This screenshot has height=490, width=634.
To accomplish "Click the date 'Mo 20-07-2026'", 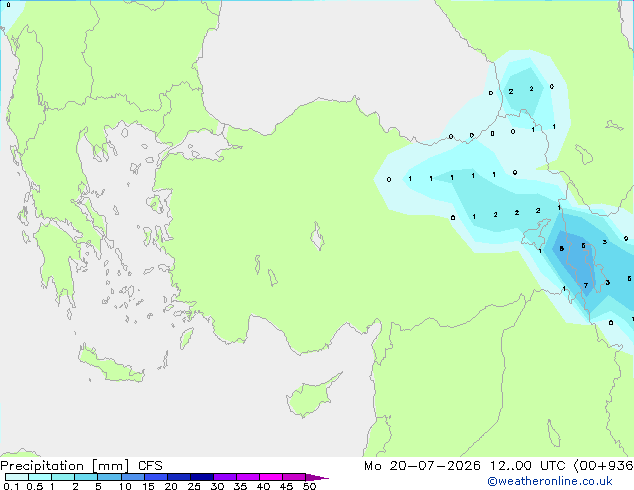I will coord(422,466).
